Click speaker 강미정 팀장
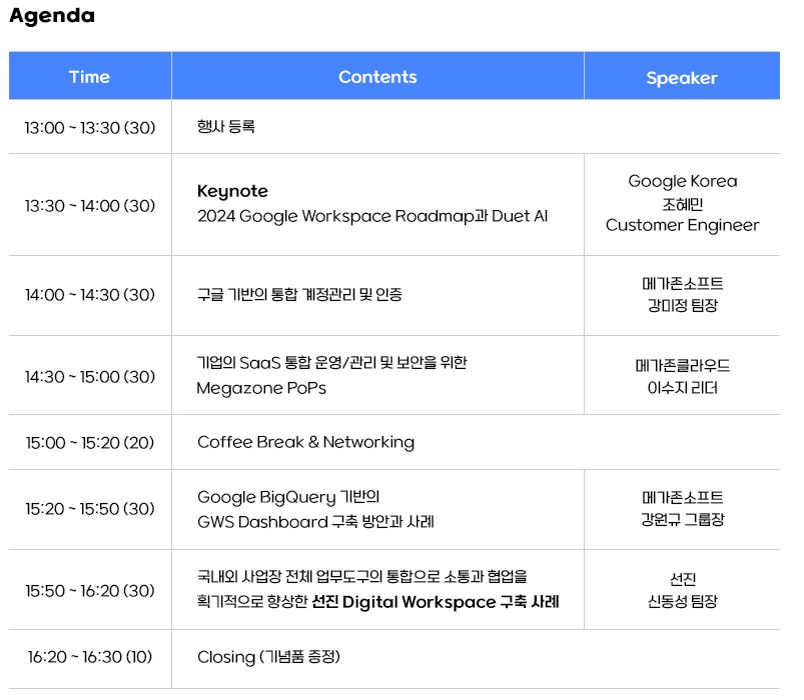 click(x=682, y=306)
